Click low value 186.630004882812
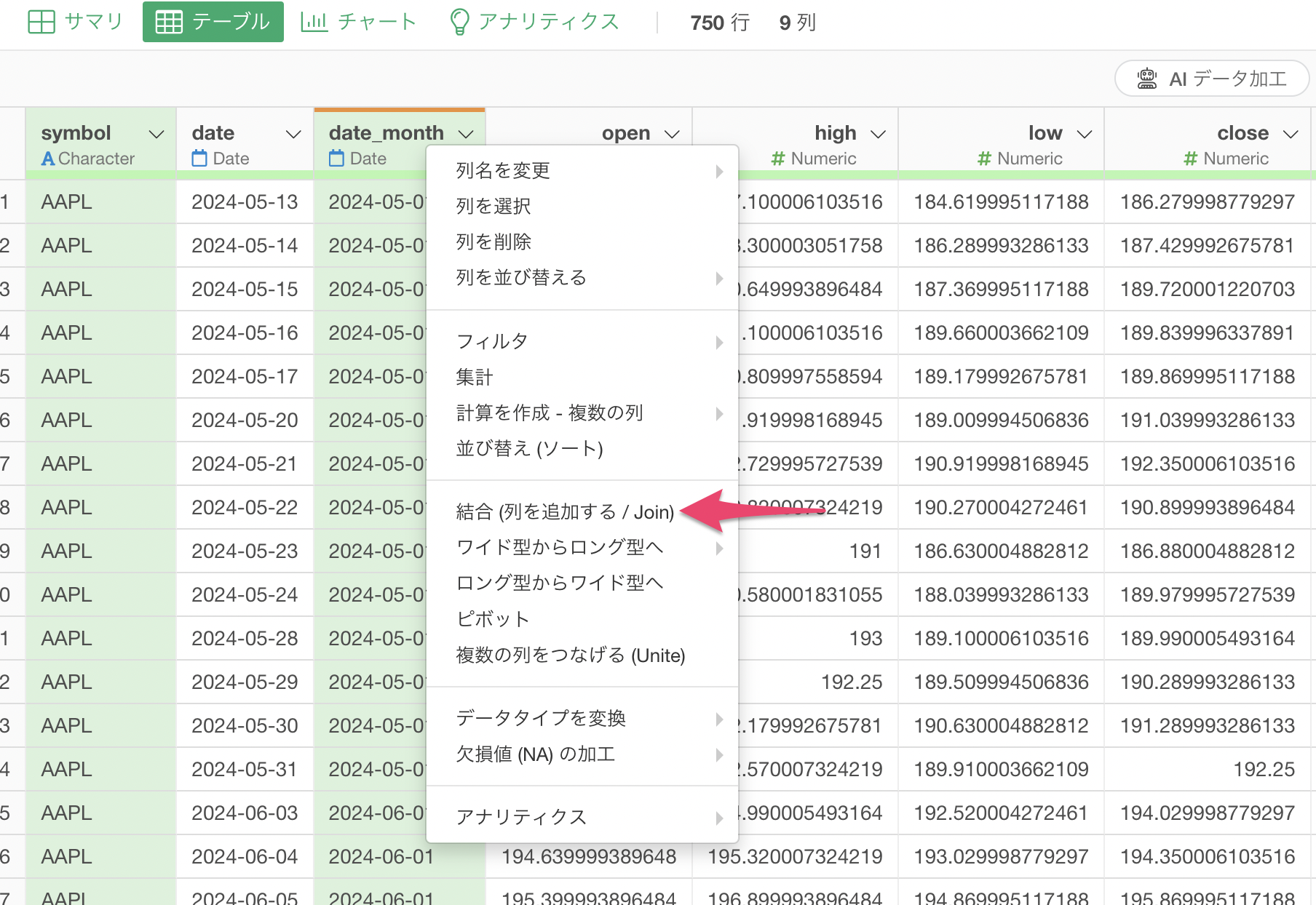Viewport: 1316px width, 905px height. [1001, 551]
